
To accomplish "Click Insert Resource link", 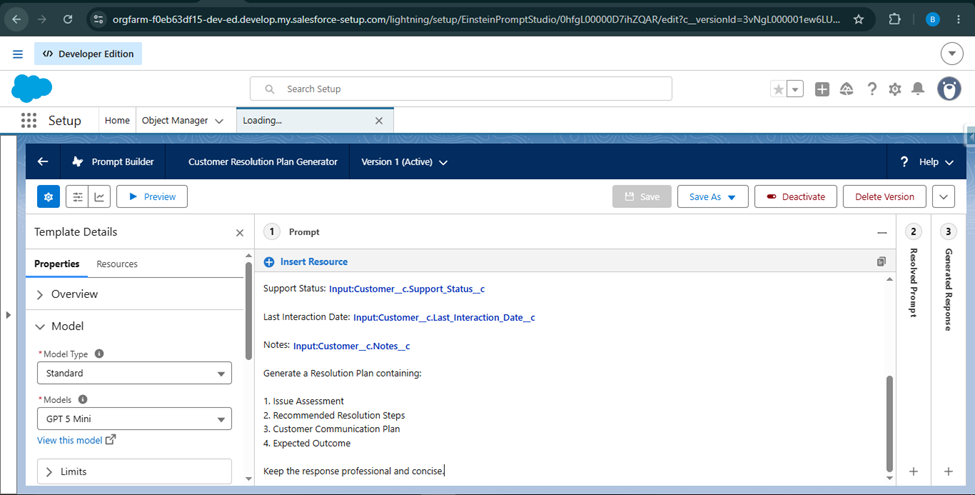I will (x=306, y=262).
